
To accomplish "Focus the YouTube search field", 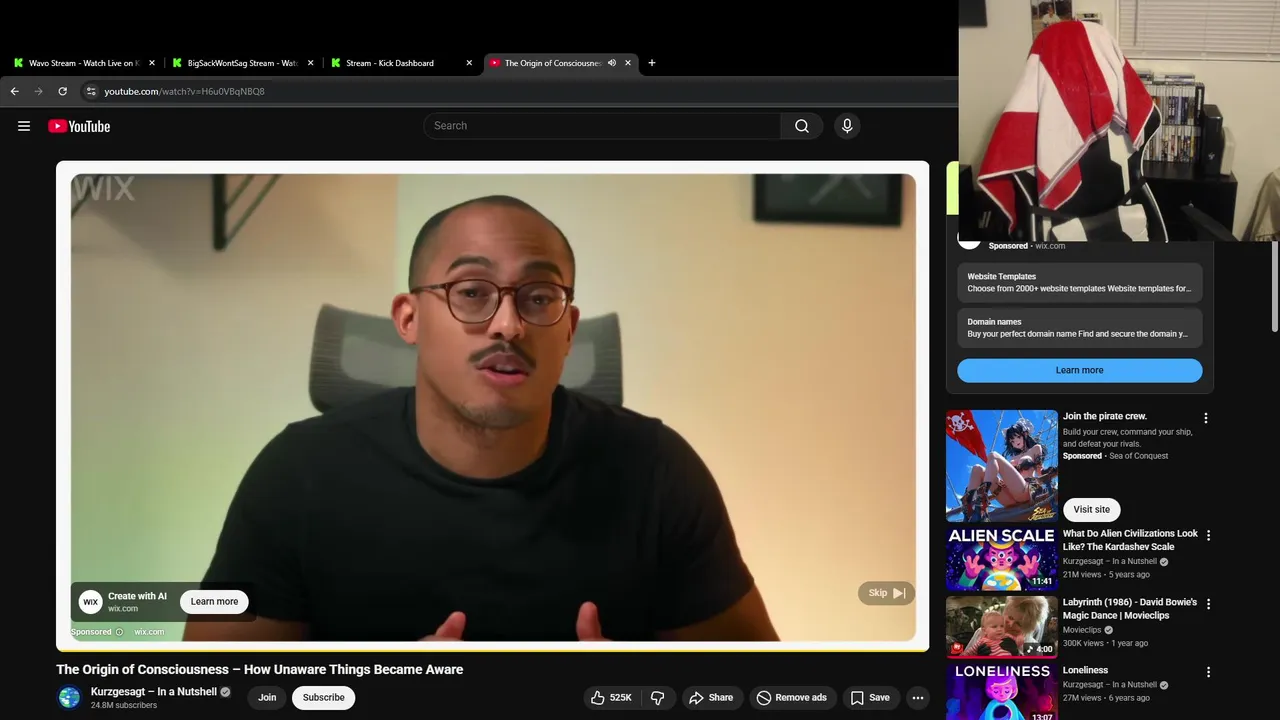I will tap(602, 126).
